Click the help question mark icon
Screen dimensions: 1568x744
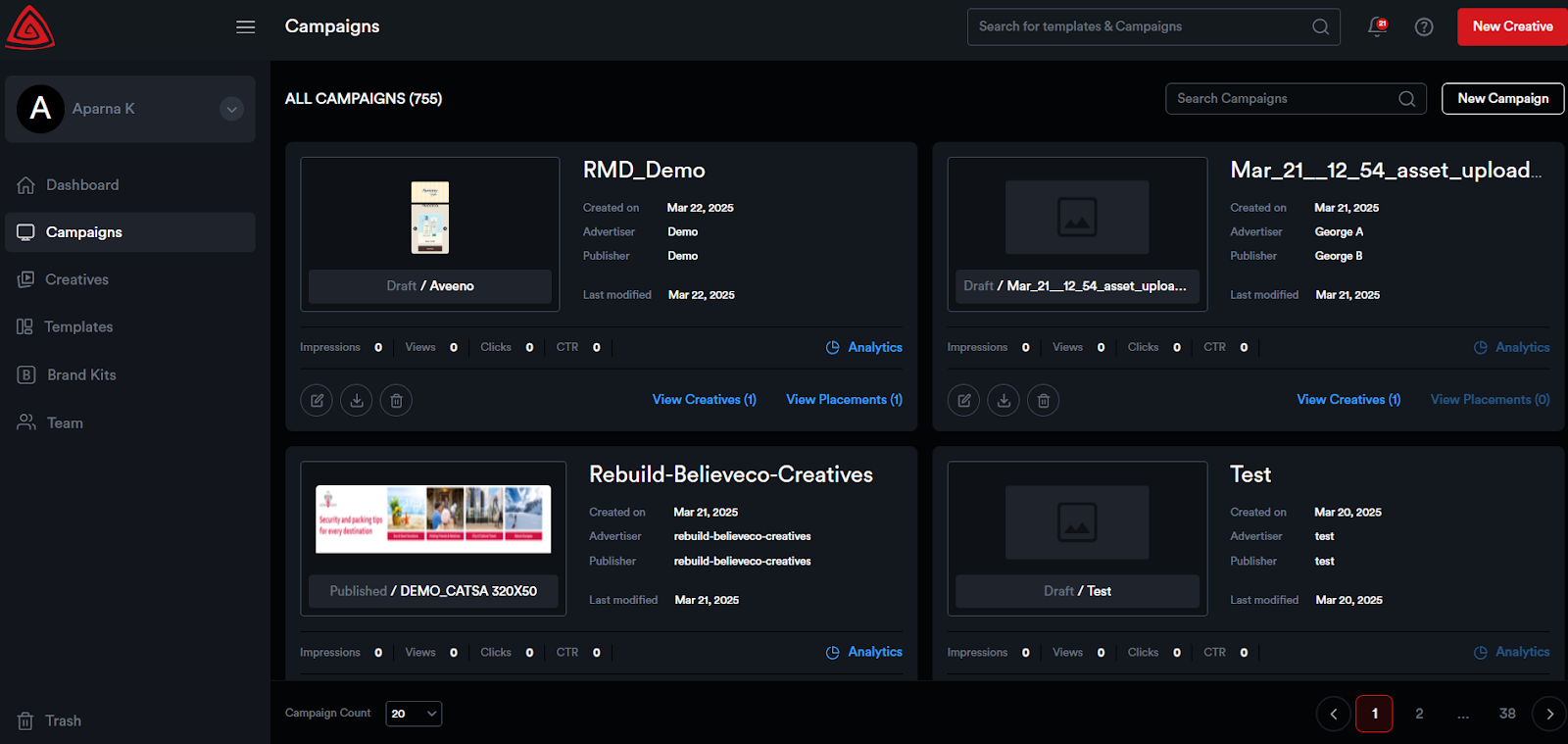point(1424,26)
